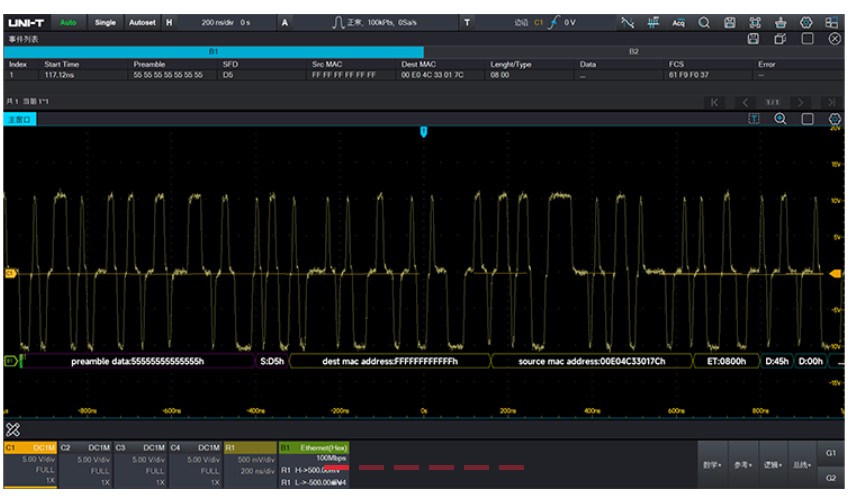The height and width of the screenshot is (502, 855).
Task: Click the magnifier search icon in top toolbar
Action: (704, 22)
